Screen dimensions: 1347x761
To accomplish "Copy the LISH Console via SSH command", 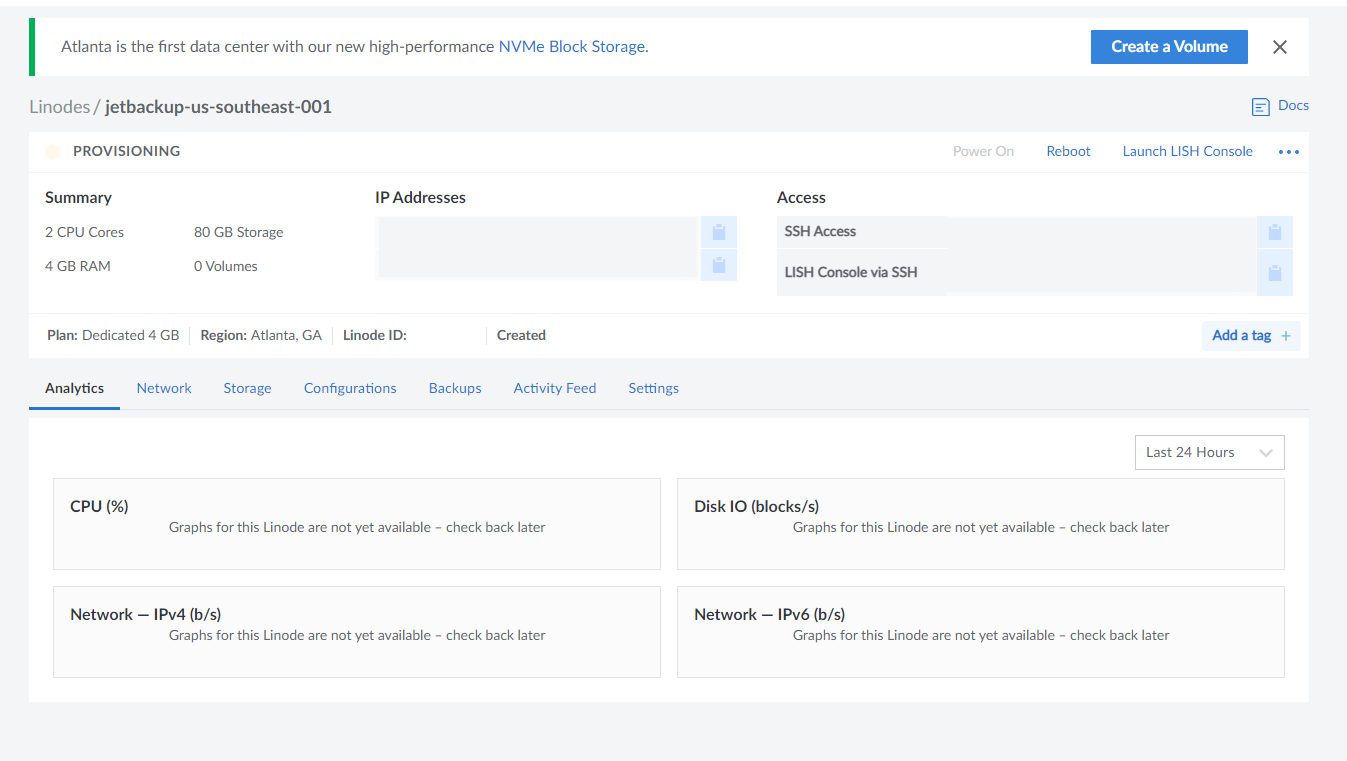I will (x=1275, y=271).
